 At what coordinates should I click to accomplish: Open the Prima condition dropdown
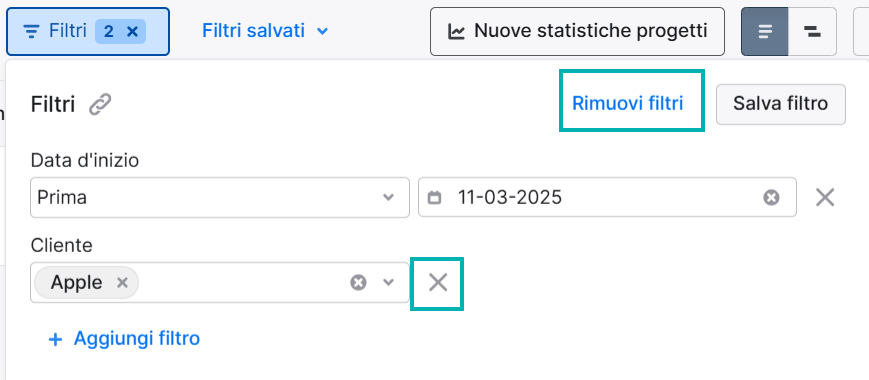[x=220, y=197]
